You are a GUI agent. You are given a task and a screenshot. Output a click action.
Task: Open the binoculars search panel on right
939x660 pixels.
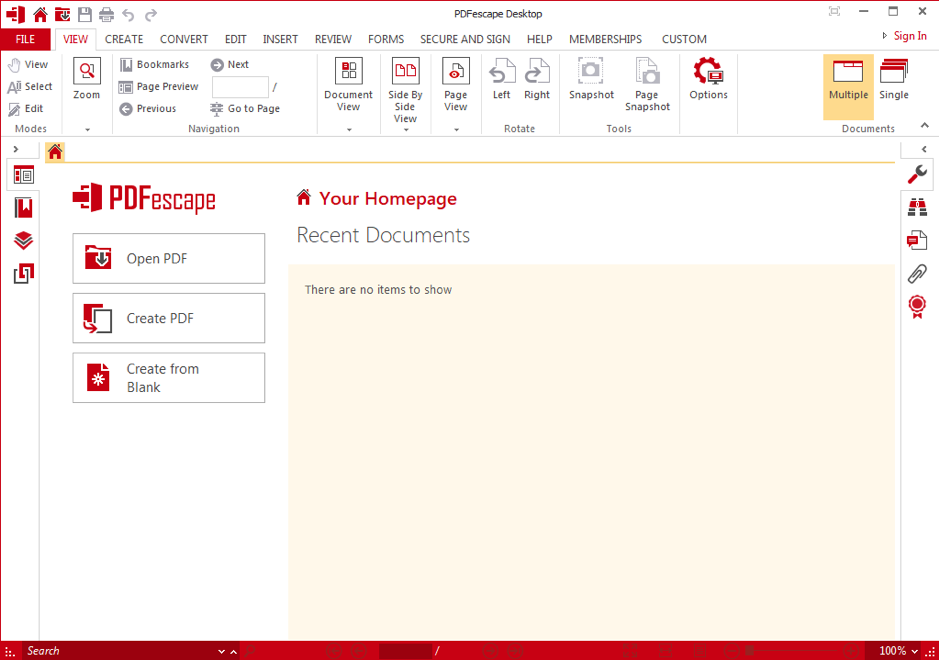click(x=917, y=207)
